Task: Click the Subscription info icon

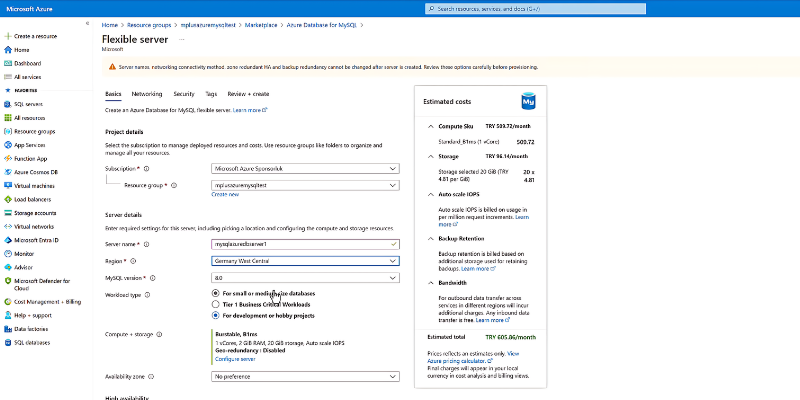Action: click(146, 168)
